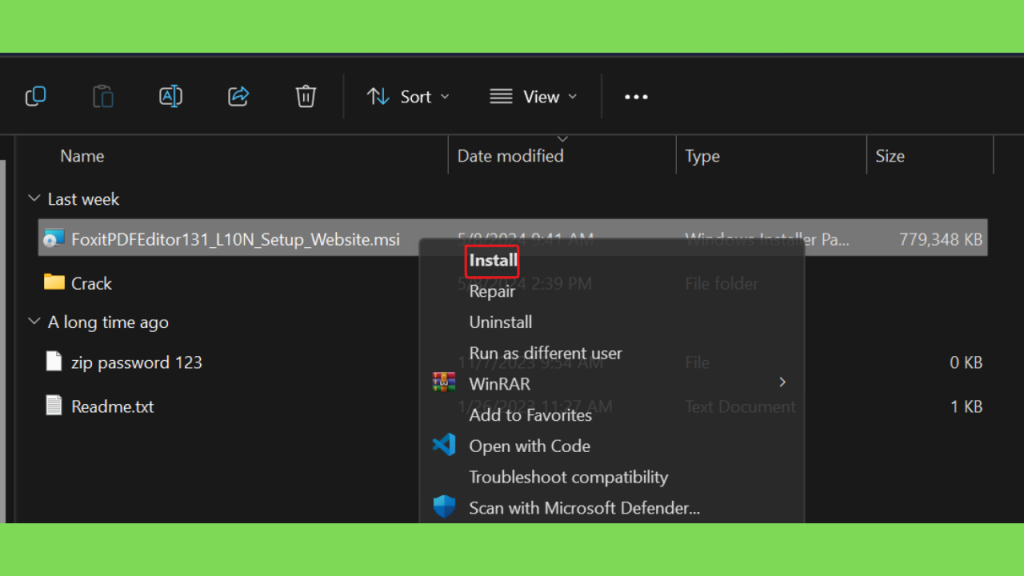
Task: Expand the WinRAR submenu arrow
Action: (782, 383)
